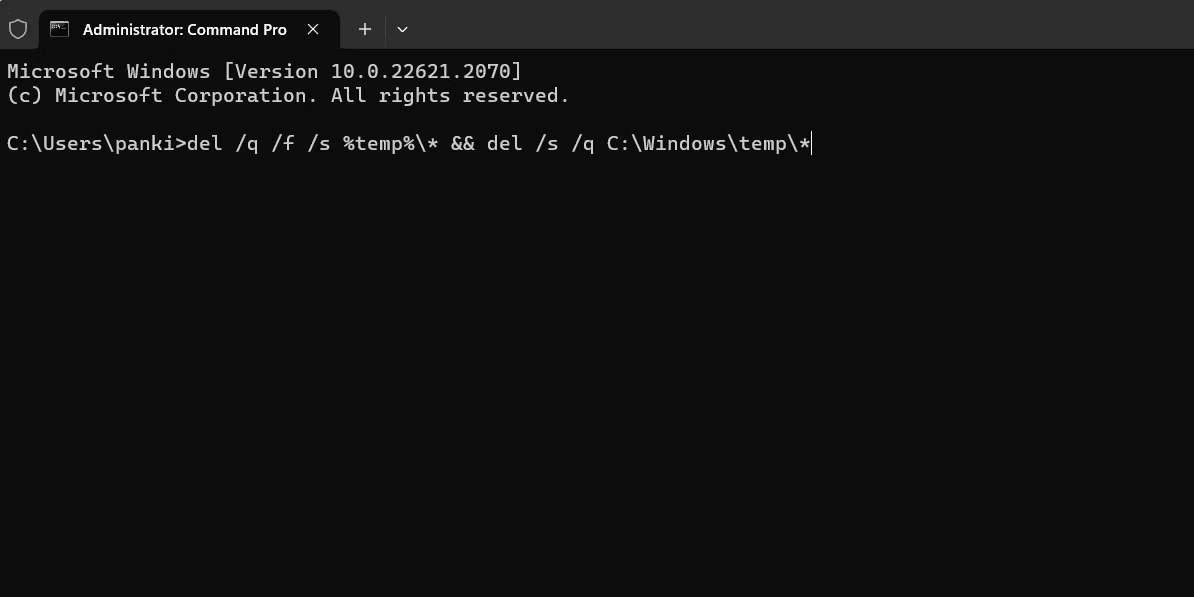Click the administrator shield icon in the title bar

(x=18, y=29)
